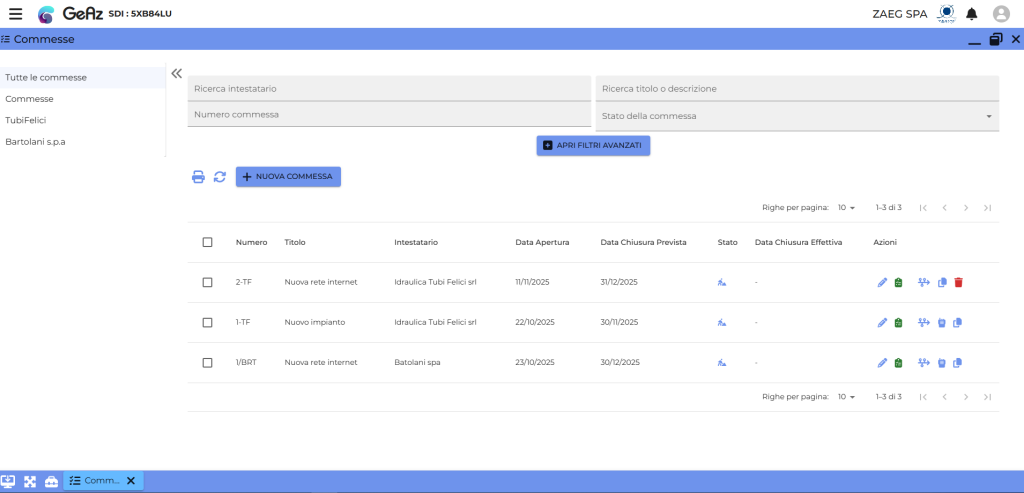Expand the top rows-per-page selector
The width and height of the screenshot is (1024, 493).
click(846, 208)
